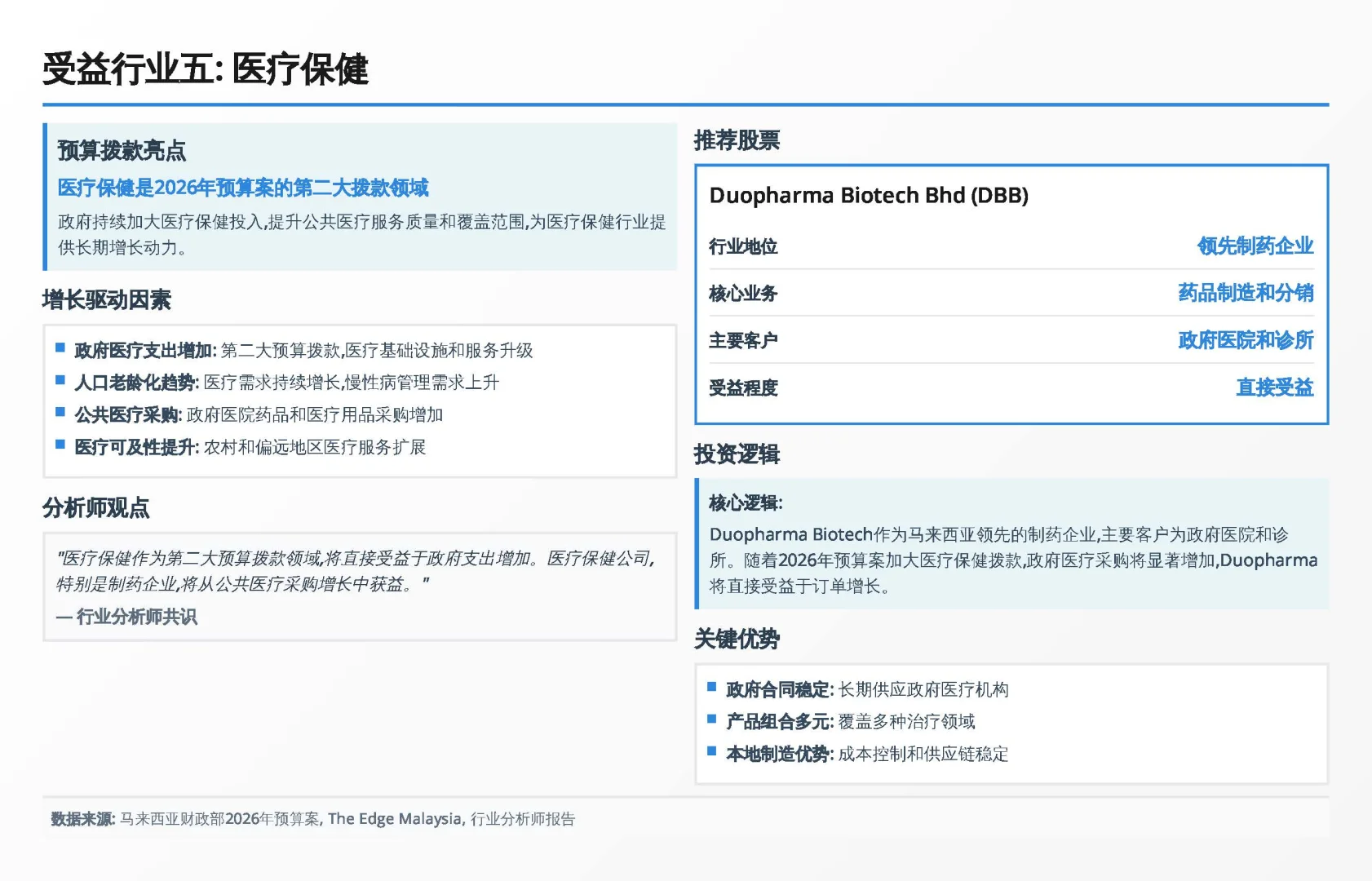Click the stock name Duopharma Biotech Bhd (DBB)
The image size is (1372, 881).
point(869,196)
